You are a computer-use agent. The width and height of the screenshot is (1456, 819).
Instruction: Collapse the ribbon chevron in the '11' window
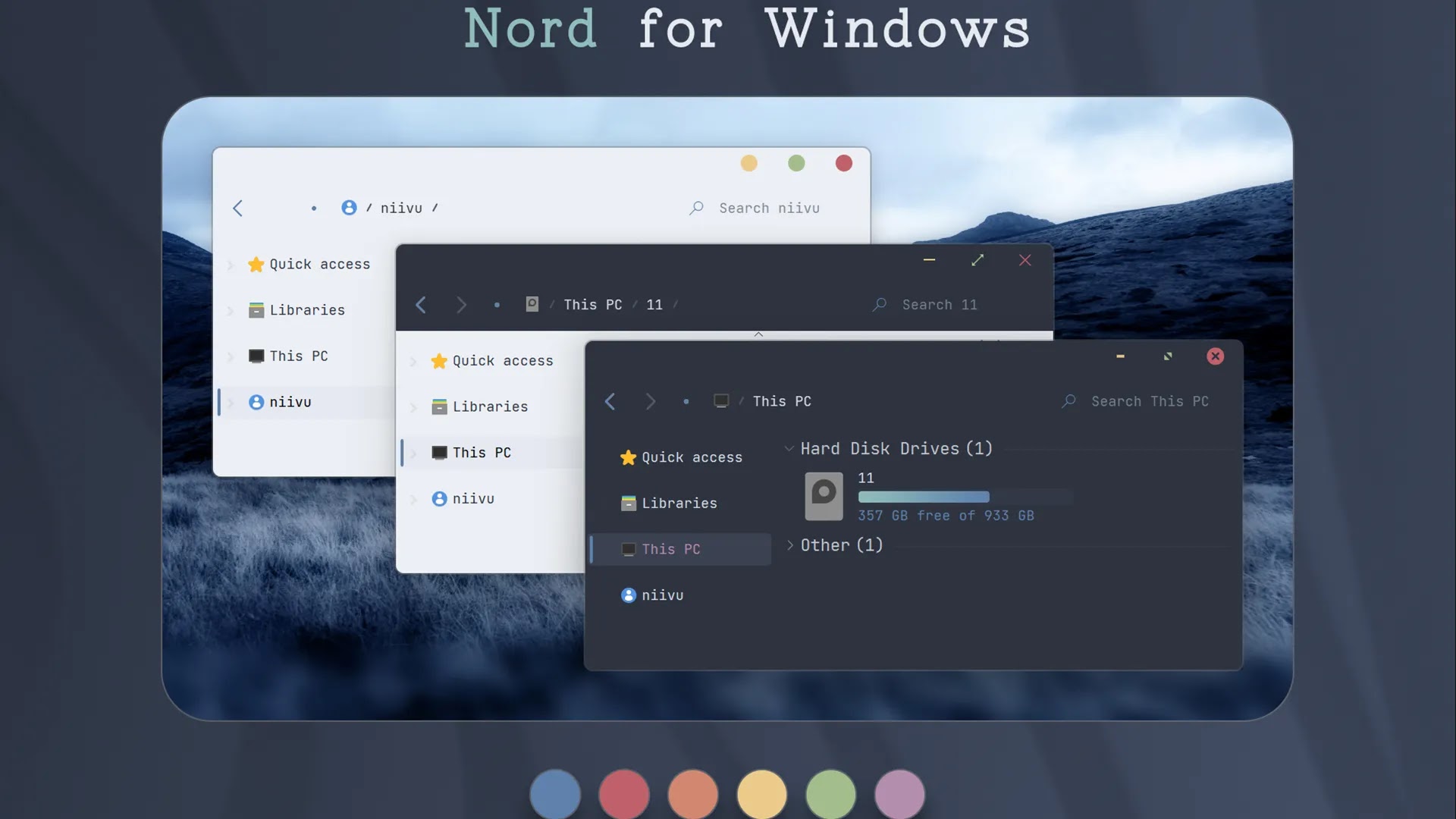[x=758, y=334]
